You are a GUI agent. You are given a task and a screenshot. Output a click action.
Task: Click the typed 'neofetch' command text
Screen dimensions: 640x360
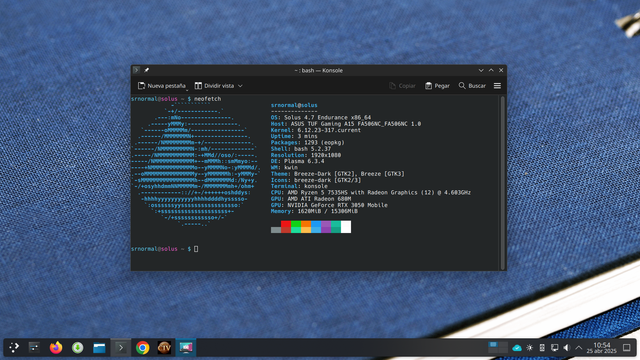(x=207, y=99)
